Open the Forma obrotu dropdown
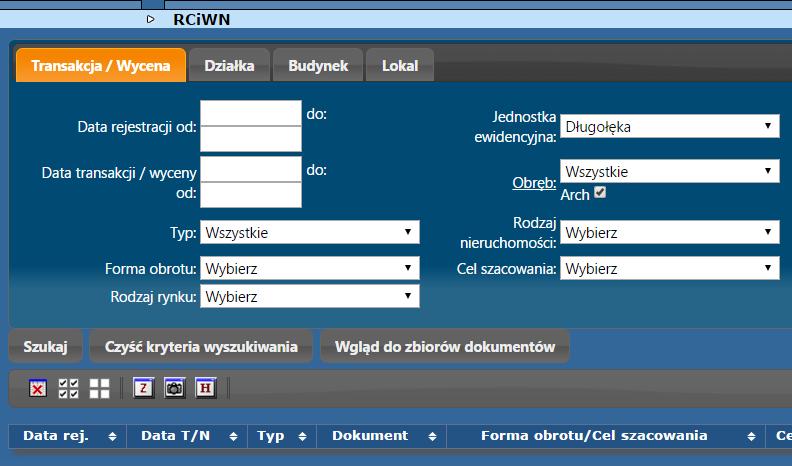 310,268
